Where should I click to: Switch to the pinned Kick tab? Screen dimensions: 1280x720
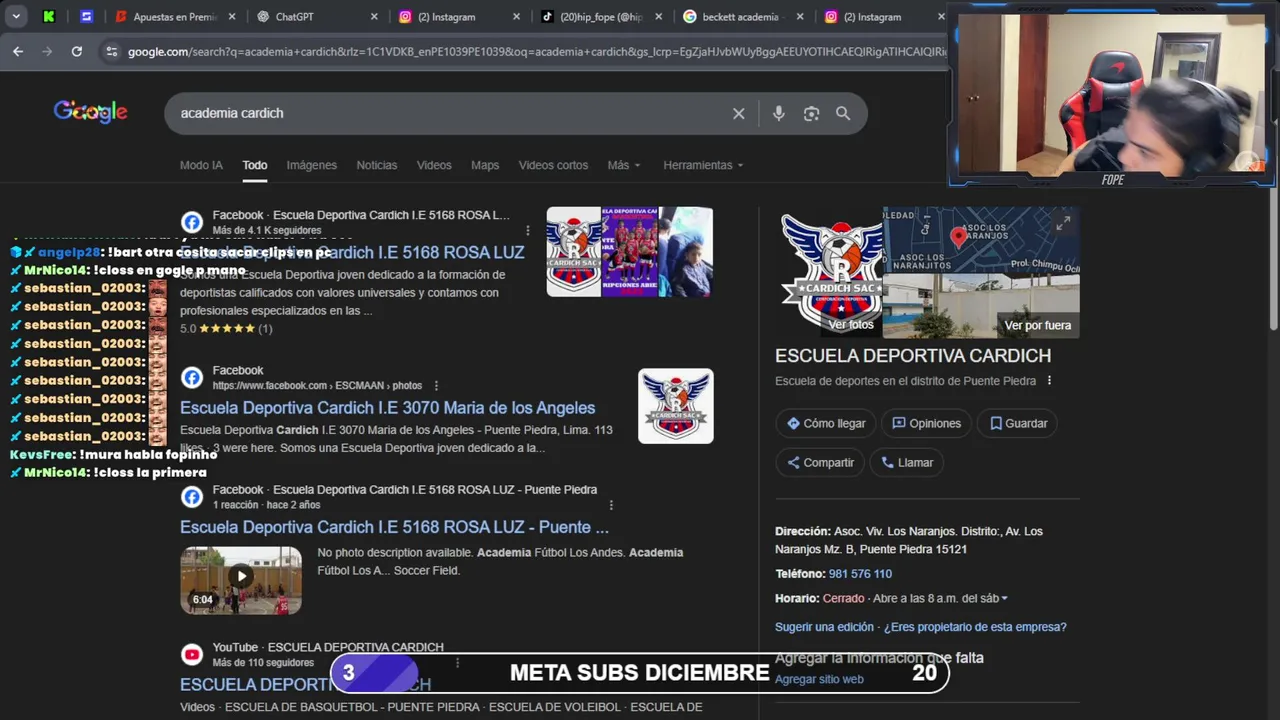click(49, 16)
